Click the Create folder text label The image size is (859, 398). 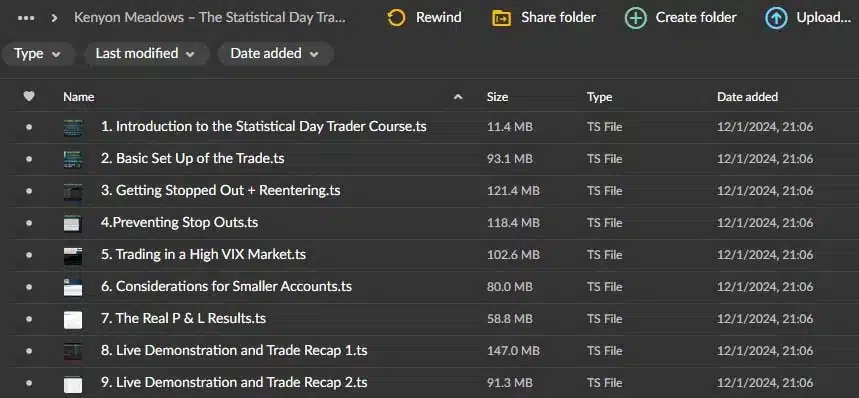click(x=696, y=18)
